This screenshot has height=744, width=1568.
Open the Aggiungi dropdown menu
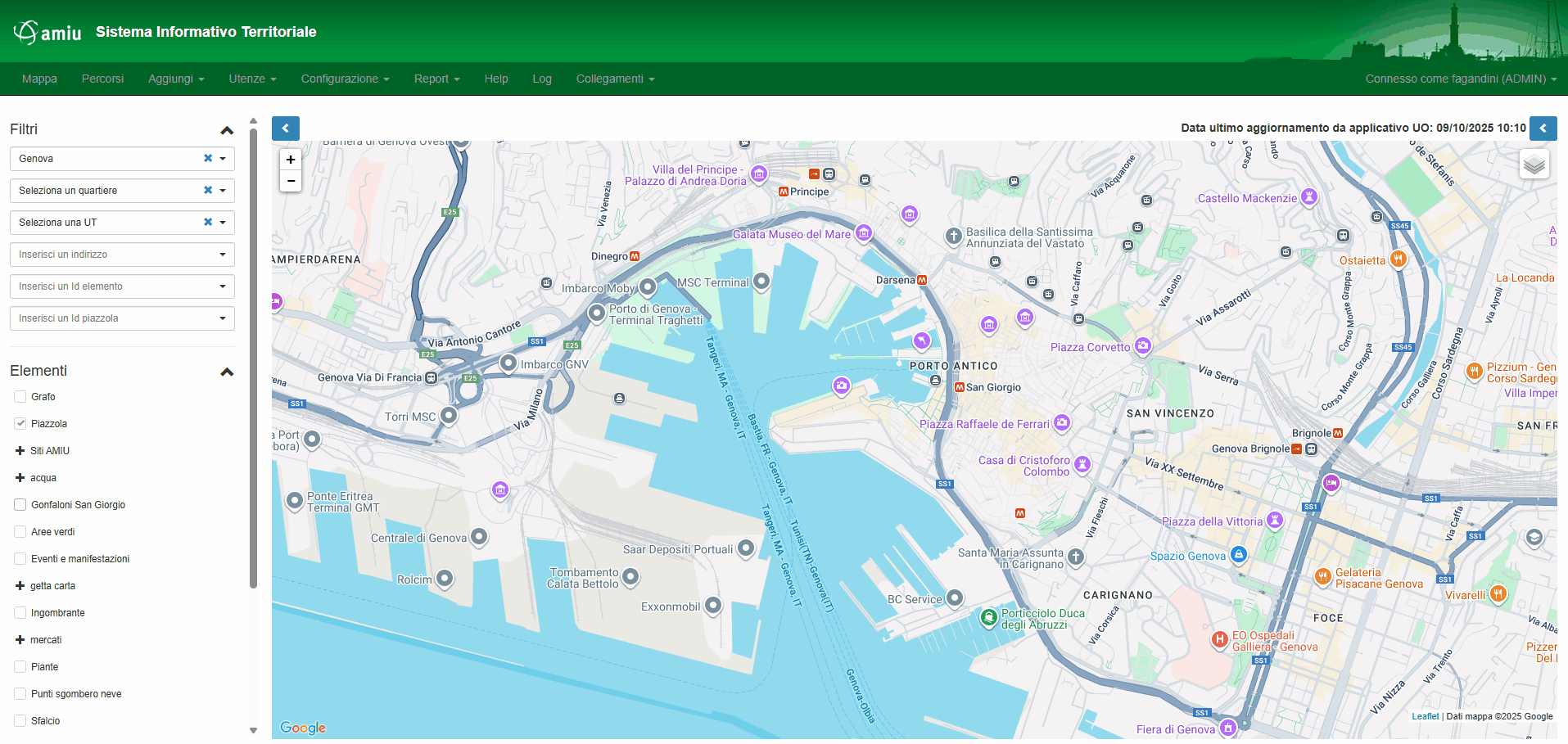coord(176,79)
